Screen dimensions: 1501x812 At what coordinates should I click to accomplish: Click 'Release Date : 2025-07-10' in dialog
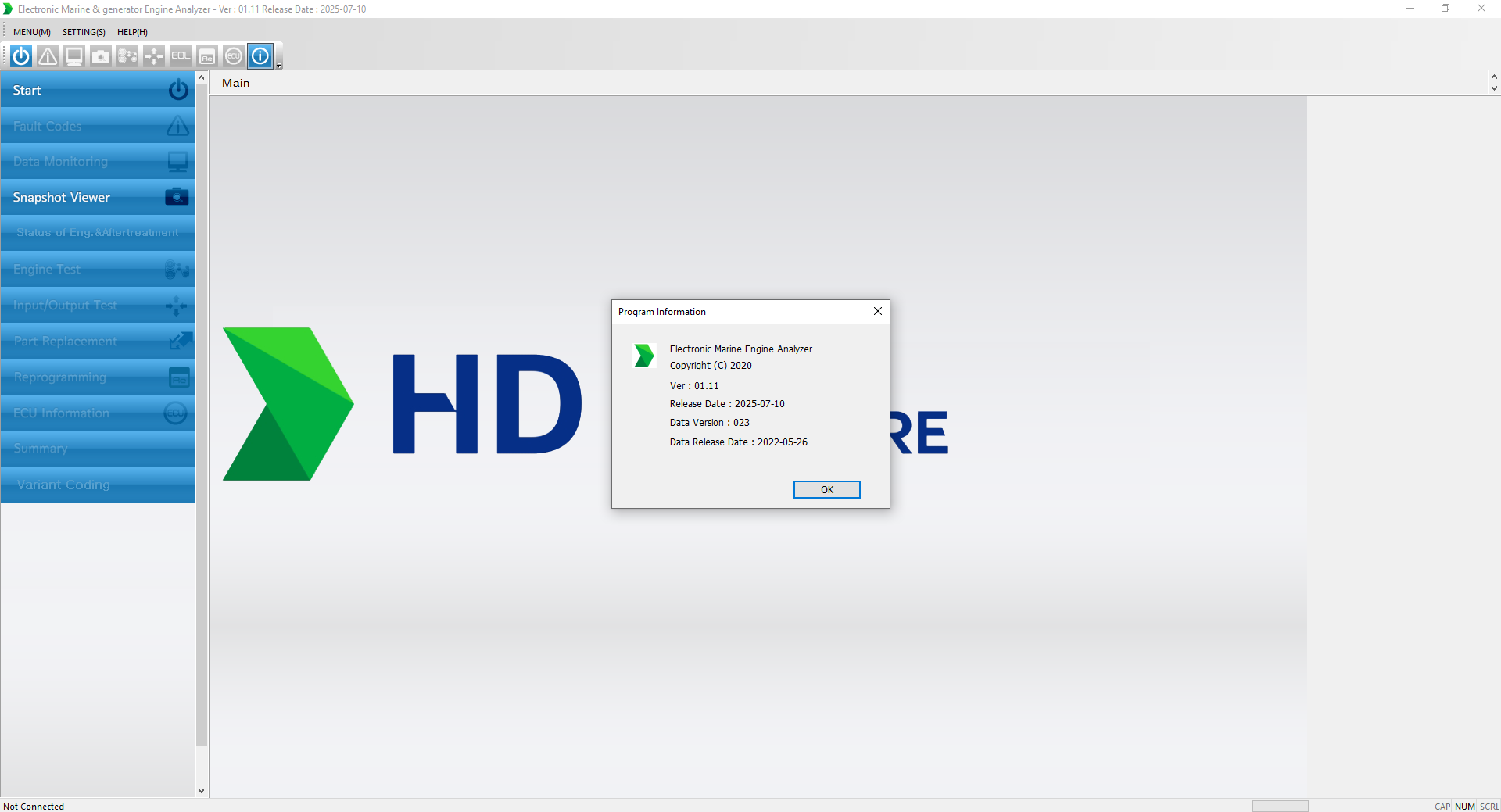(x=727, y=404)
